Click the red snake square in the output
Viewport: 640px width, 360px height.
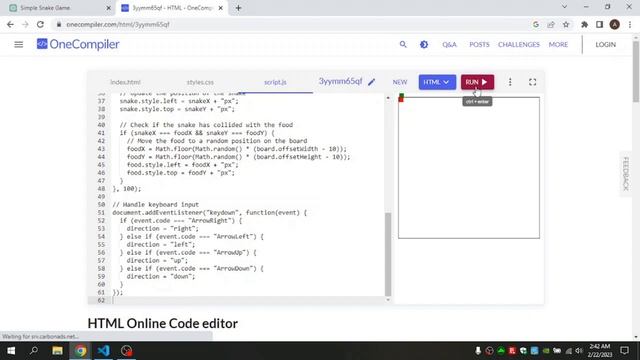pyautogui.click(x=401, y=100)
